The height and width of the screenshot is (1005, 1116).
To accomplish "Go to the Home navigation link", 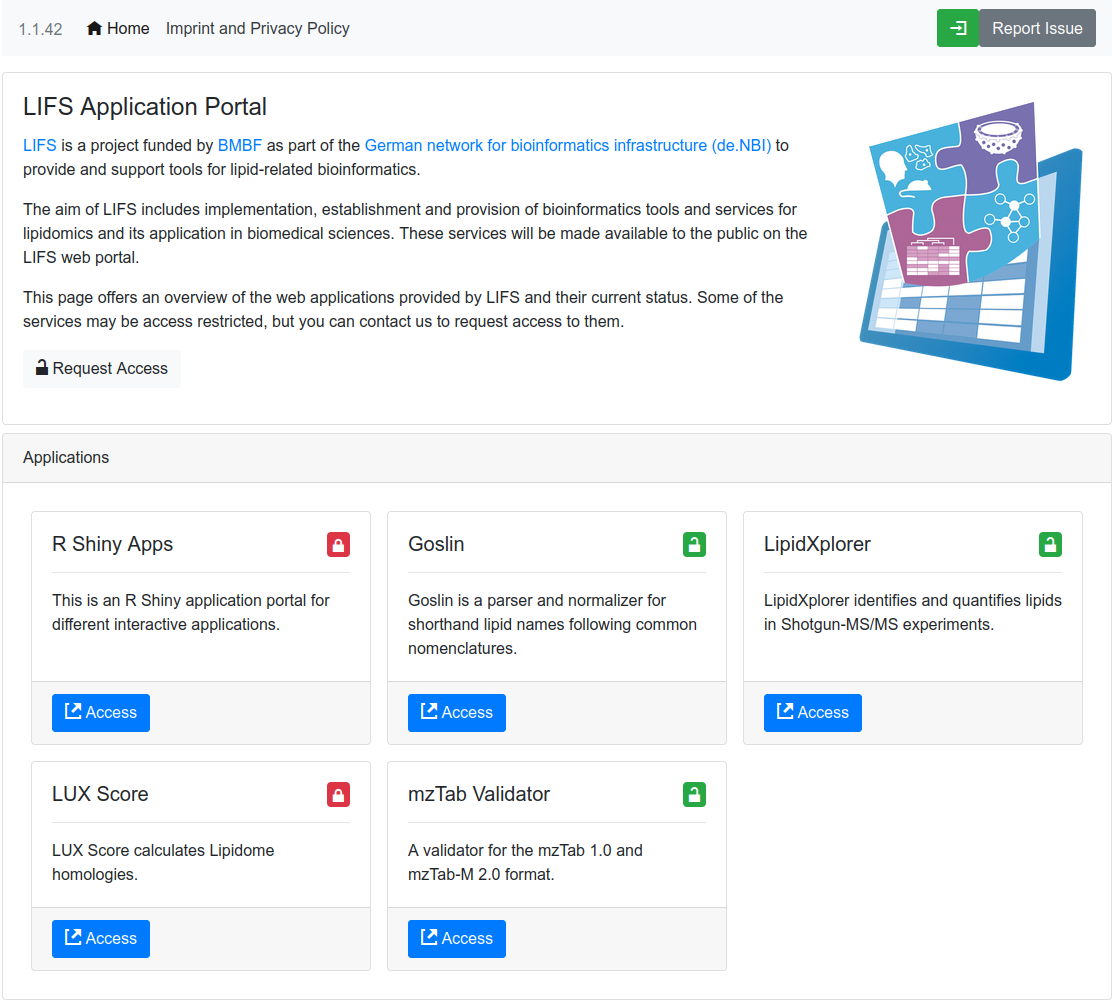I will click(x=118, y=28).
